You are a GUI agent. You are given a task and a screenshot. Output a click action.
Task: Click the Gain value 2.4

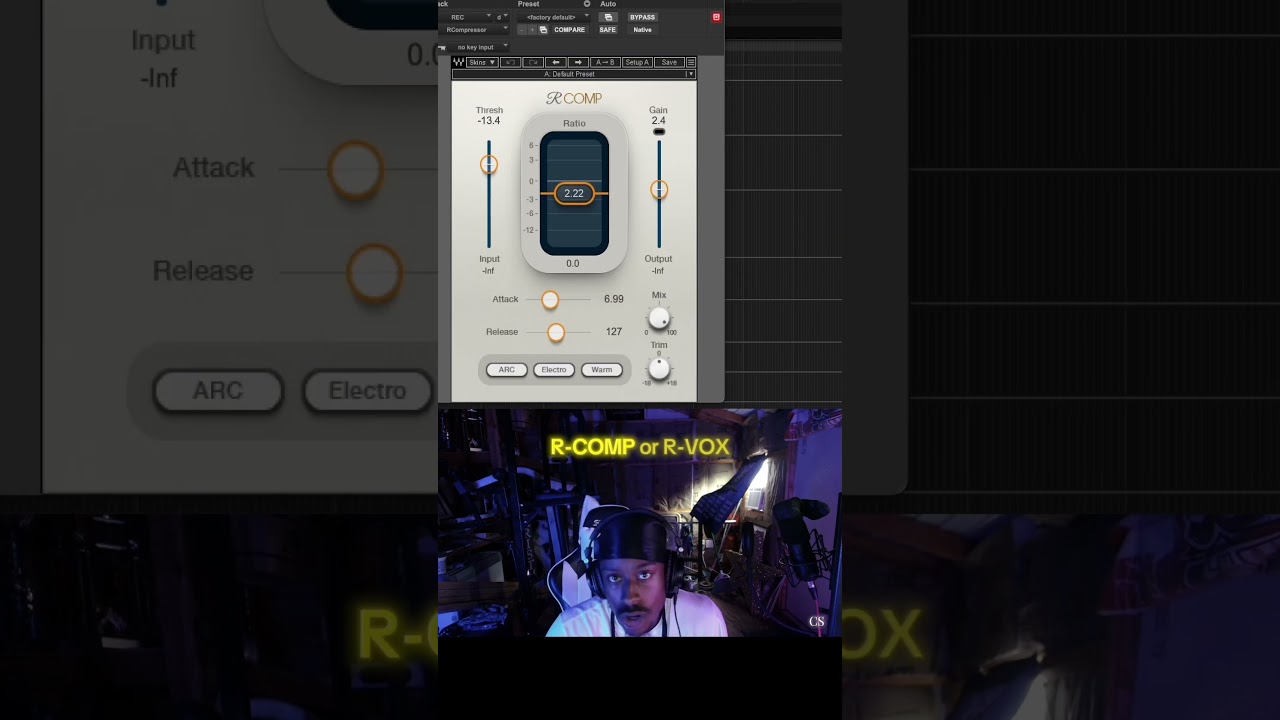point(658,121)
